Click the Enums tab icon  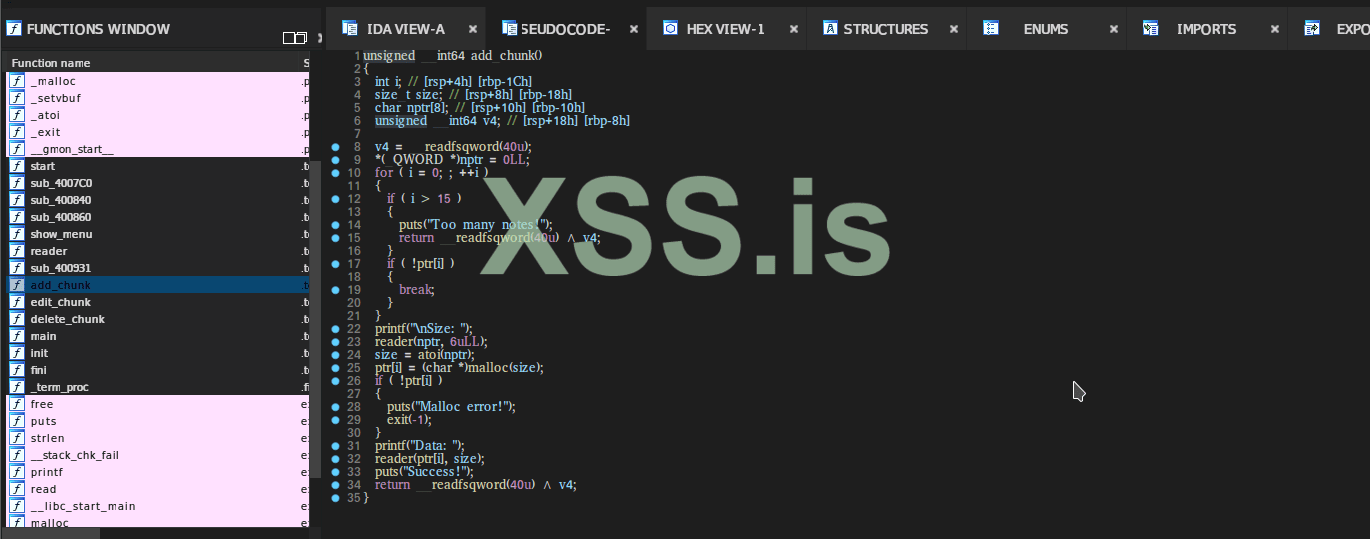(x=990, y=28)
